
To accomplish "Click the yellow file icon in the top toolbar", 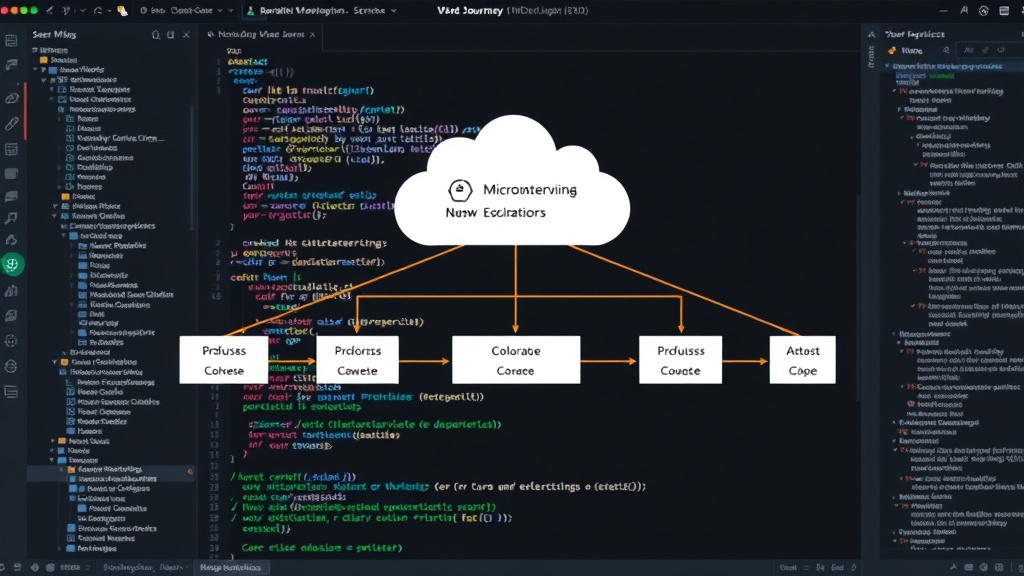I will point(122,10).
